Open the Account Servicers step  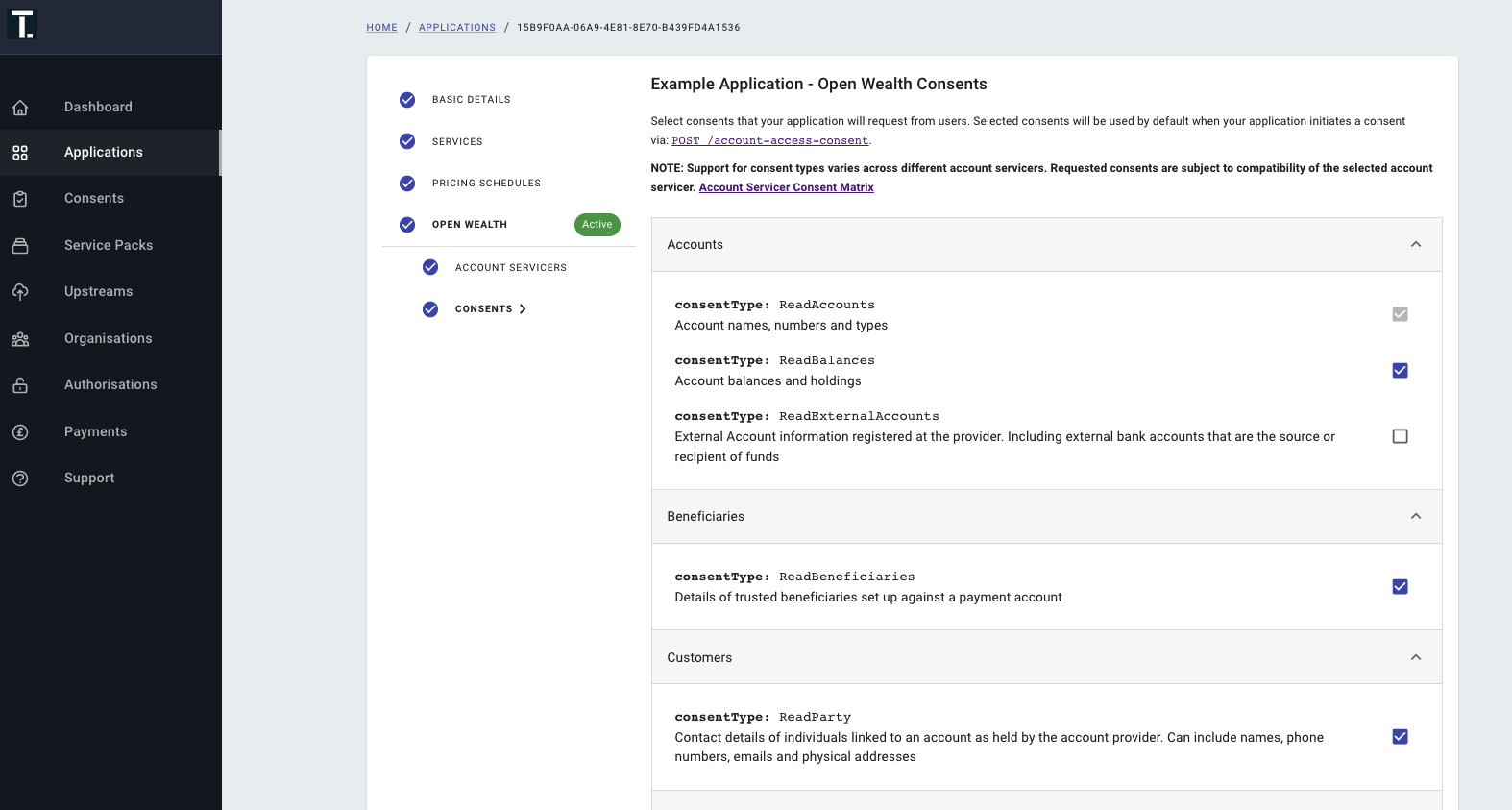click(510, 268)
